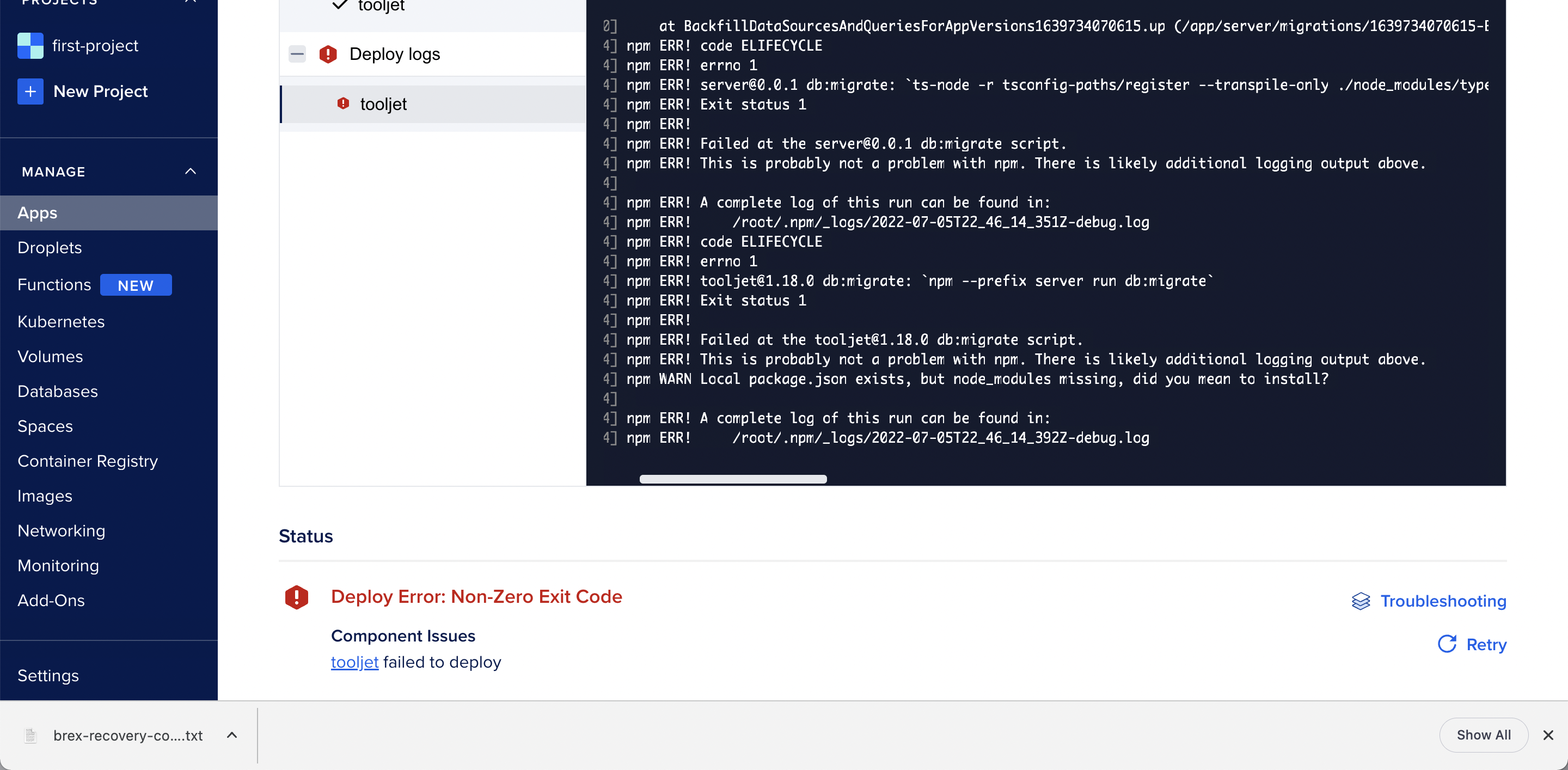The height and width of the screenshot is (770, 1568).
Task: Switch to Monitoring in the sidebar
Action: [58, 565]
